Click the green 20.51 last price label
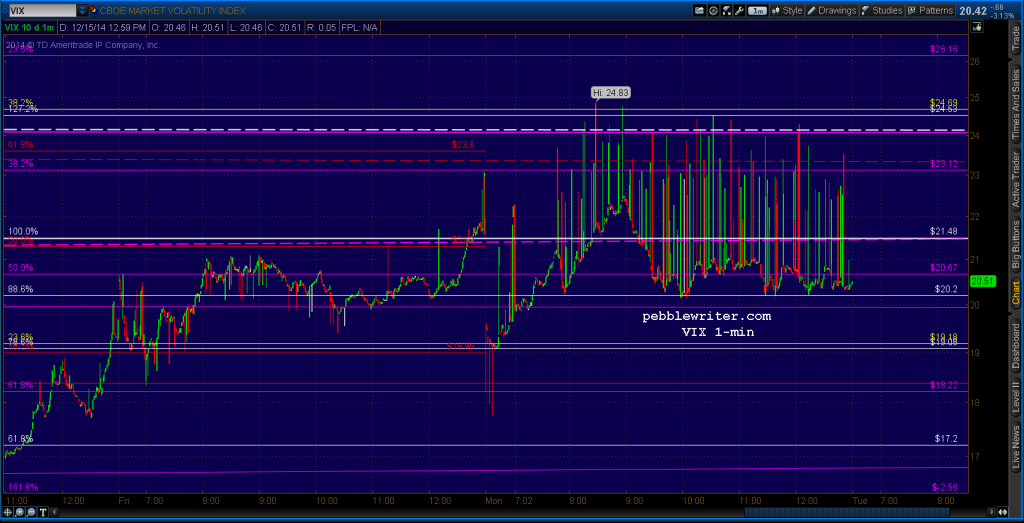The width and height of the screenshot is (1024, 523). tap(982, 281)
